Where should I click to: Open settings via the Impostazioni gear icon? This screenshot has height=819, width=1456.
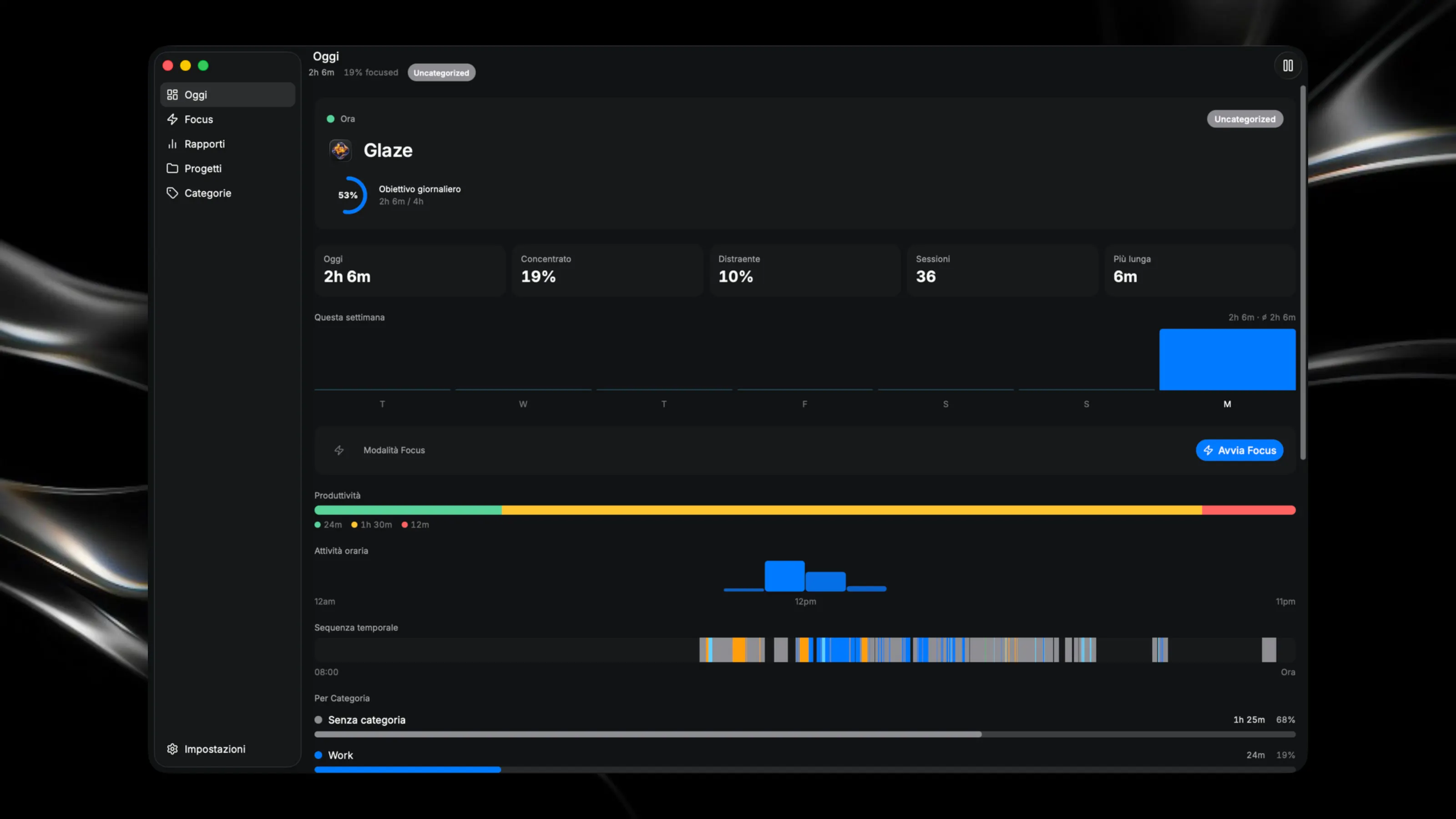(x=172, y=749)
